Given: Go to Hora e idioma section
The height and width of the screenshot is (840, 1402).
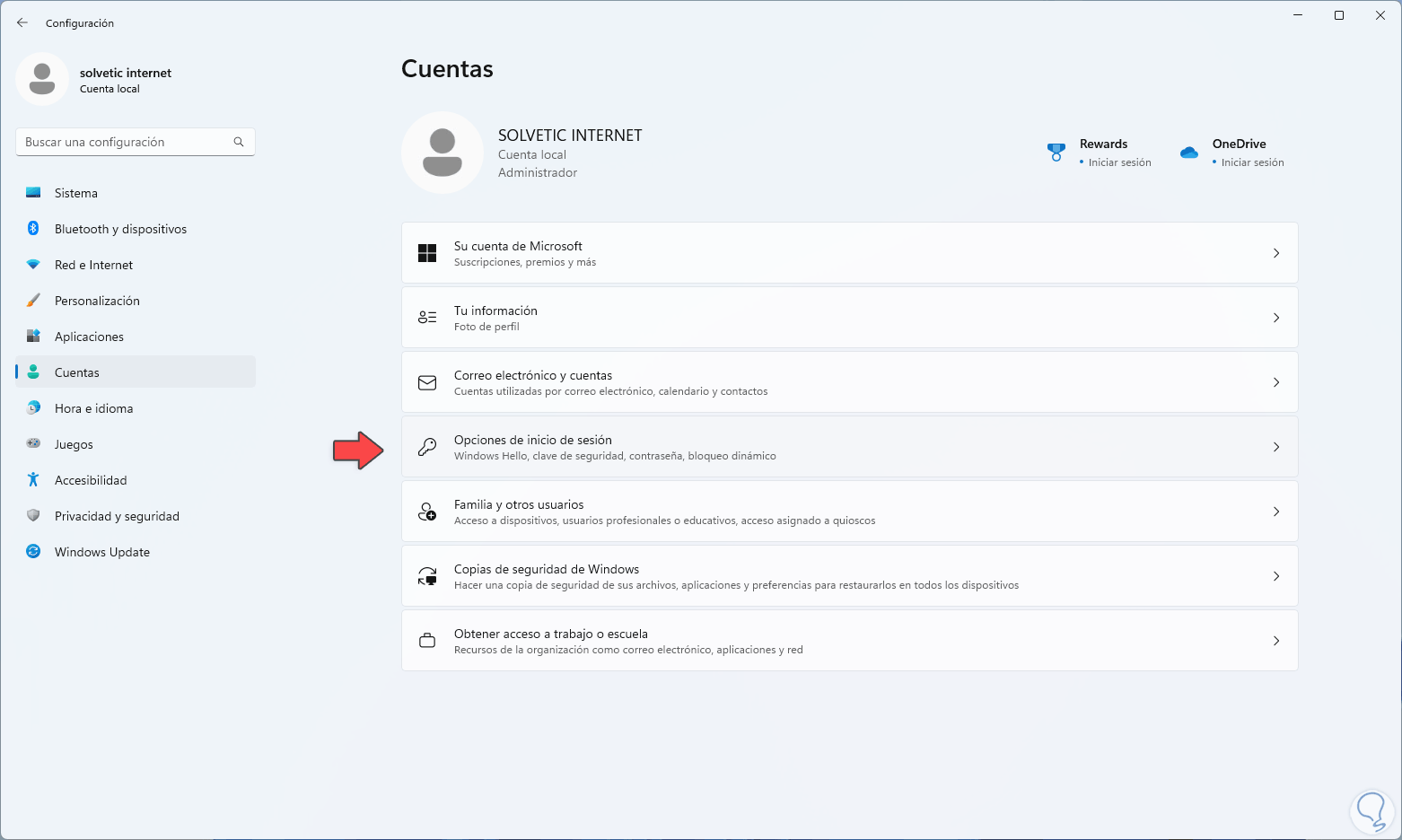Looking at the screenshot, I should click(93, 408).
